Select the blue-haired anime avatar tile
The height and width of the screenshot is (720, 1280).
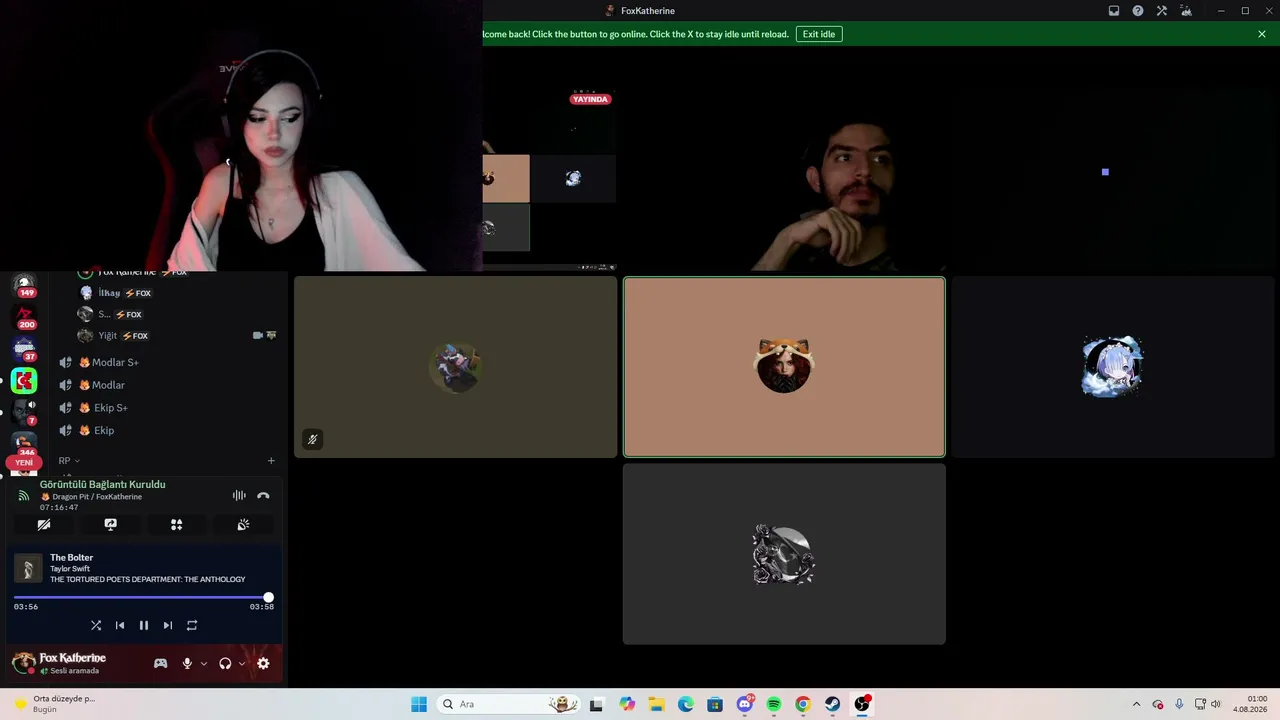coord(1113,367)
